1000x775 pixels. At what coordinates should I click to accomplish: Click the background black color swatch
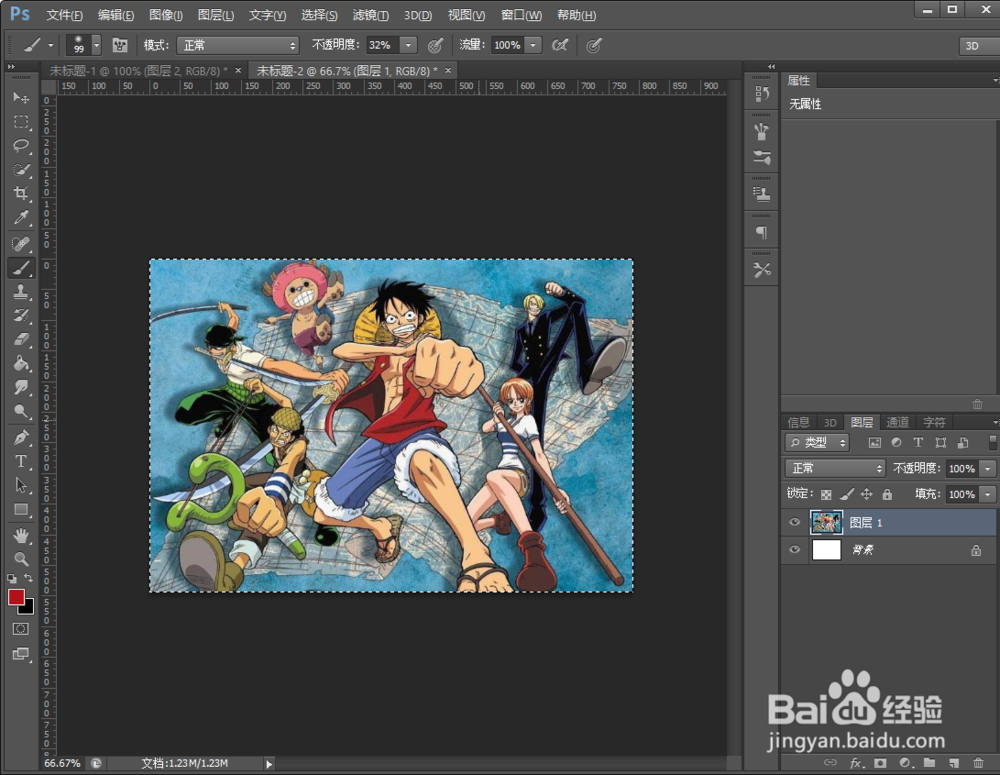tap(28, 608)
